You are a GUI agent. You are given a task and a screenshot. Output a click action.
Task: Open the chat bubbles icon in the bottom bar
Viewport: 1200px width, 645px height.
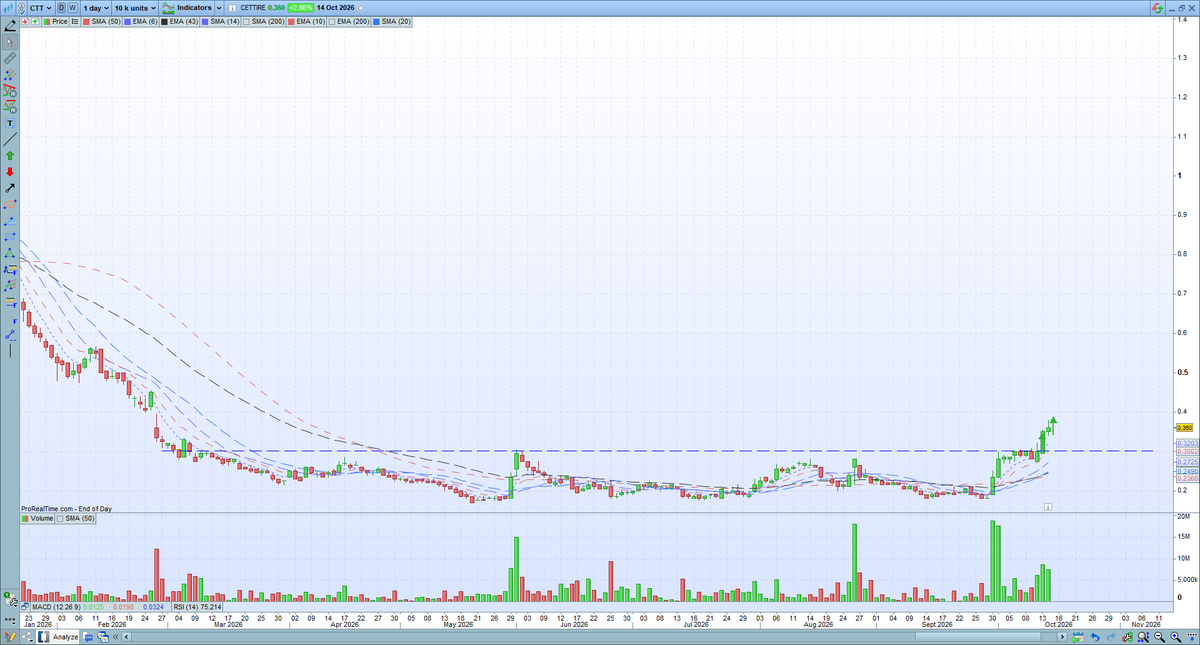pyautogui.click(x=88, y=637)
